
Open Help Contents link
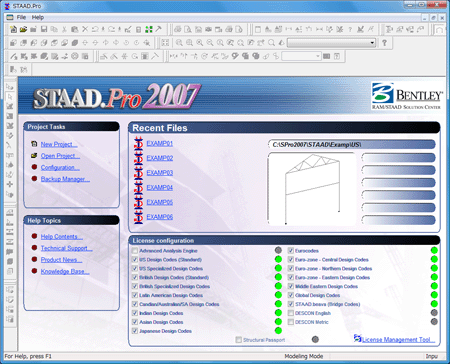point(62,236)
